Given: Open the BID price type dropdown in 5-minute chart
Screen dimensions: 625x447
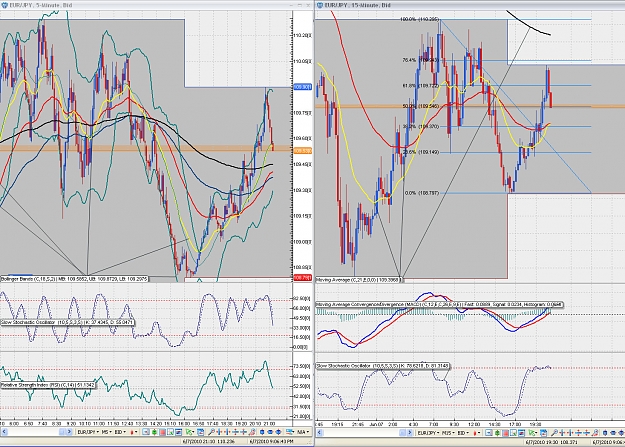Looking at the screenshot, I should (120, 432).
